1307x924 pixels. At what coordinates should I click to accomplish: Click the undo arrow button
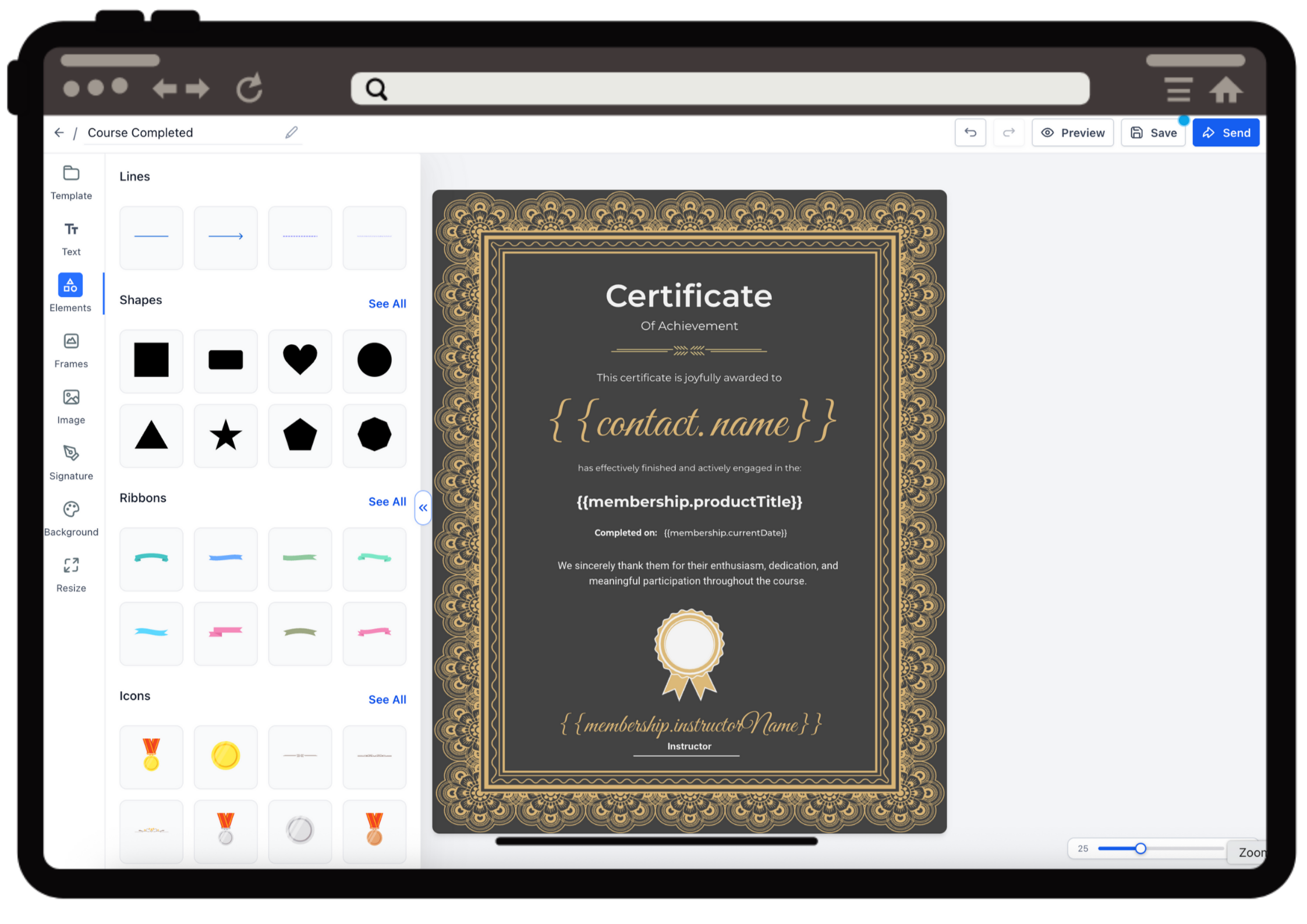pyautogui.click(x=970, y=133)
